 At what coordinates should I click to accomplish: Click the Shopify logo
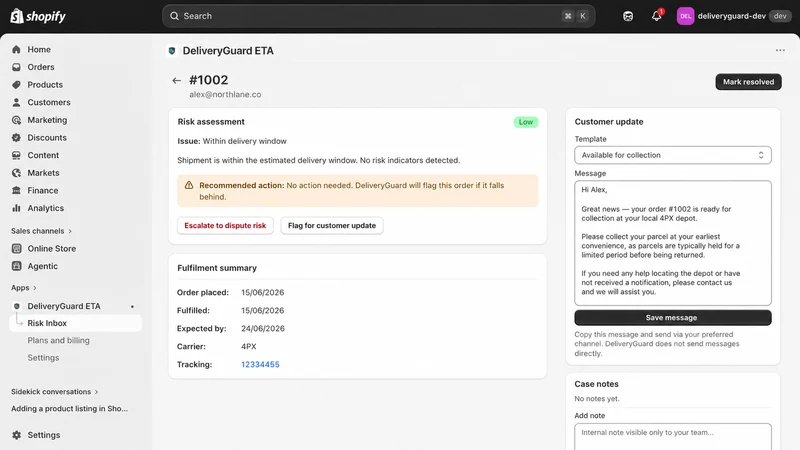[x=38, y=16]
